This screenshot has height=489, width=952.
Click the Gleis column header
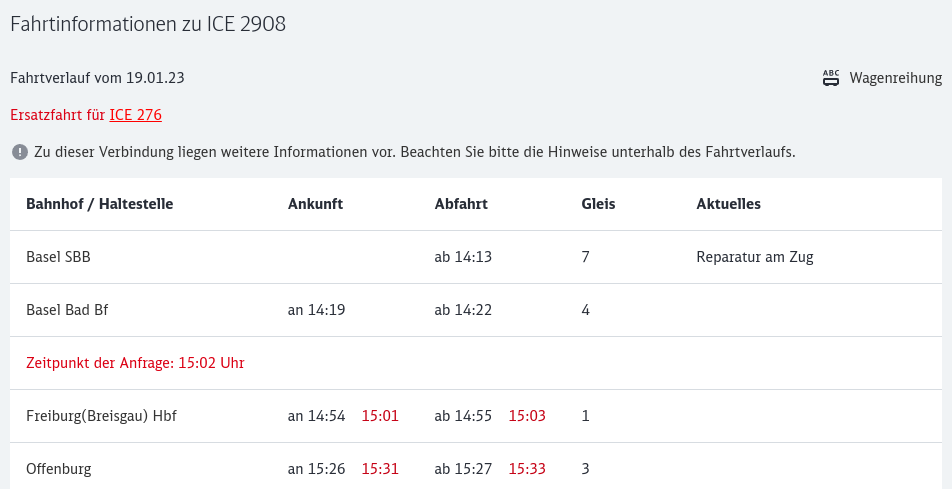click(598, 204)
